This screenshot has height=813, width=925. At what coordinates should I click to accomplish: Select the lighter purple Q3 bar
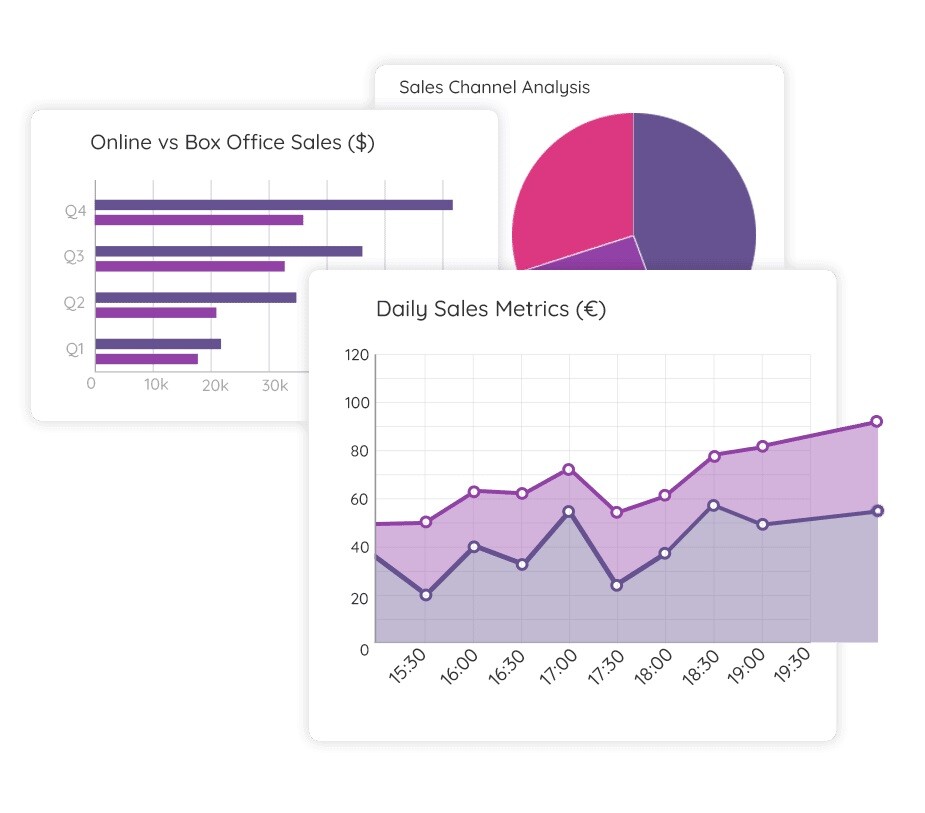[190, 267]
